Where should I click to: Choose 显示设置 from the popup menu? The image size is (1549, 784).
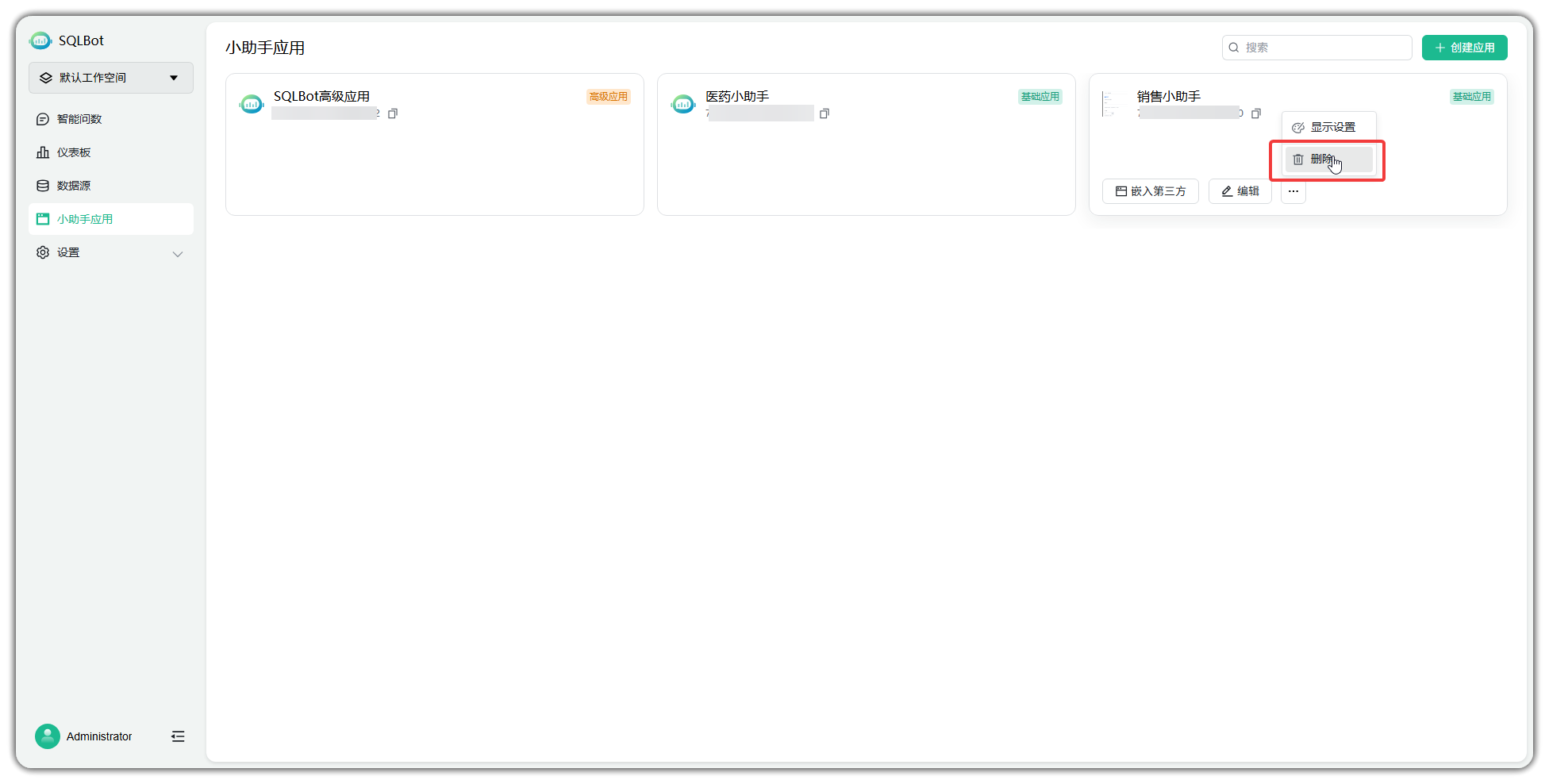pos(1332,127)
